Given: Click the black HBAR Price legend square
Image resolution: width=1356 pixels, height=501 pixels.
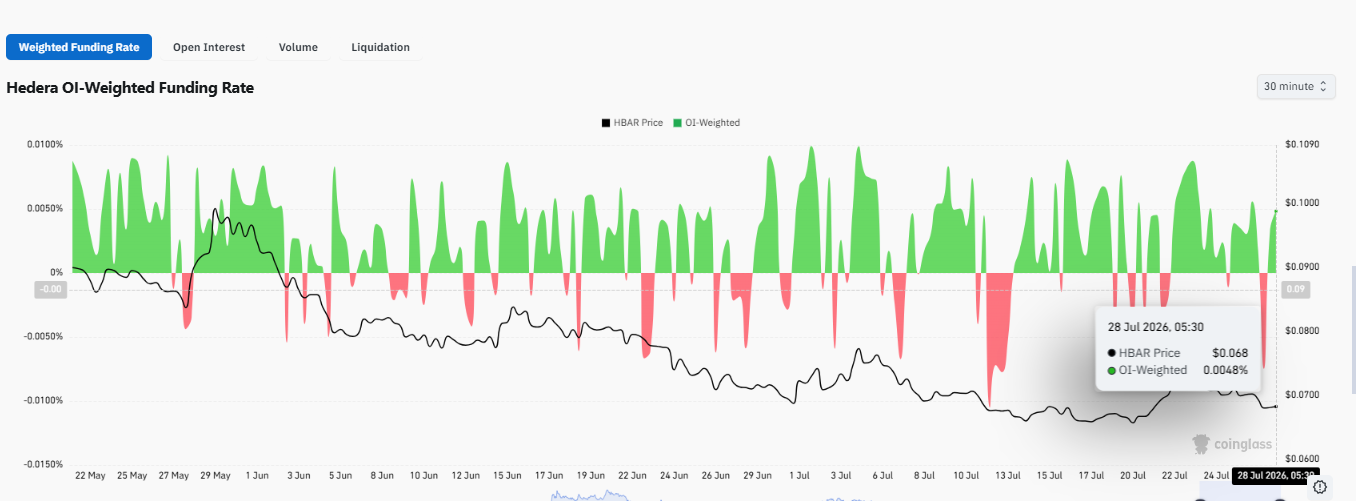Looking at the screenshot, I should click(605, 123).
